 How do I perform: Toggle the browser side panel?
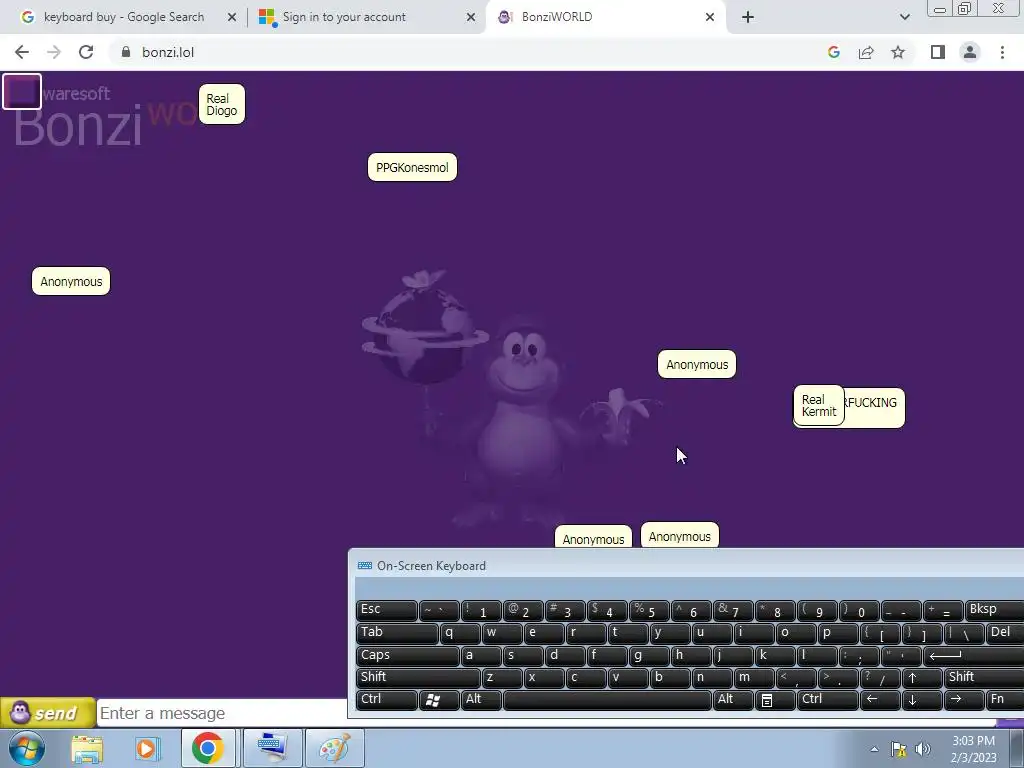coord(938,52)
